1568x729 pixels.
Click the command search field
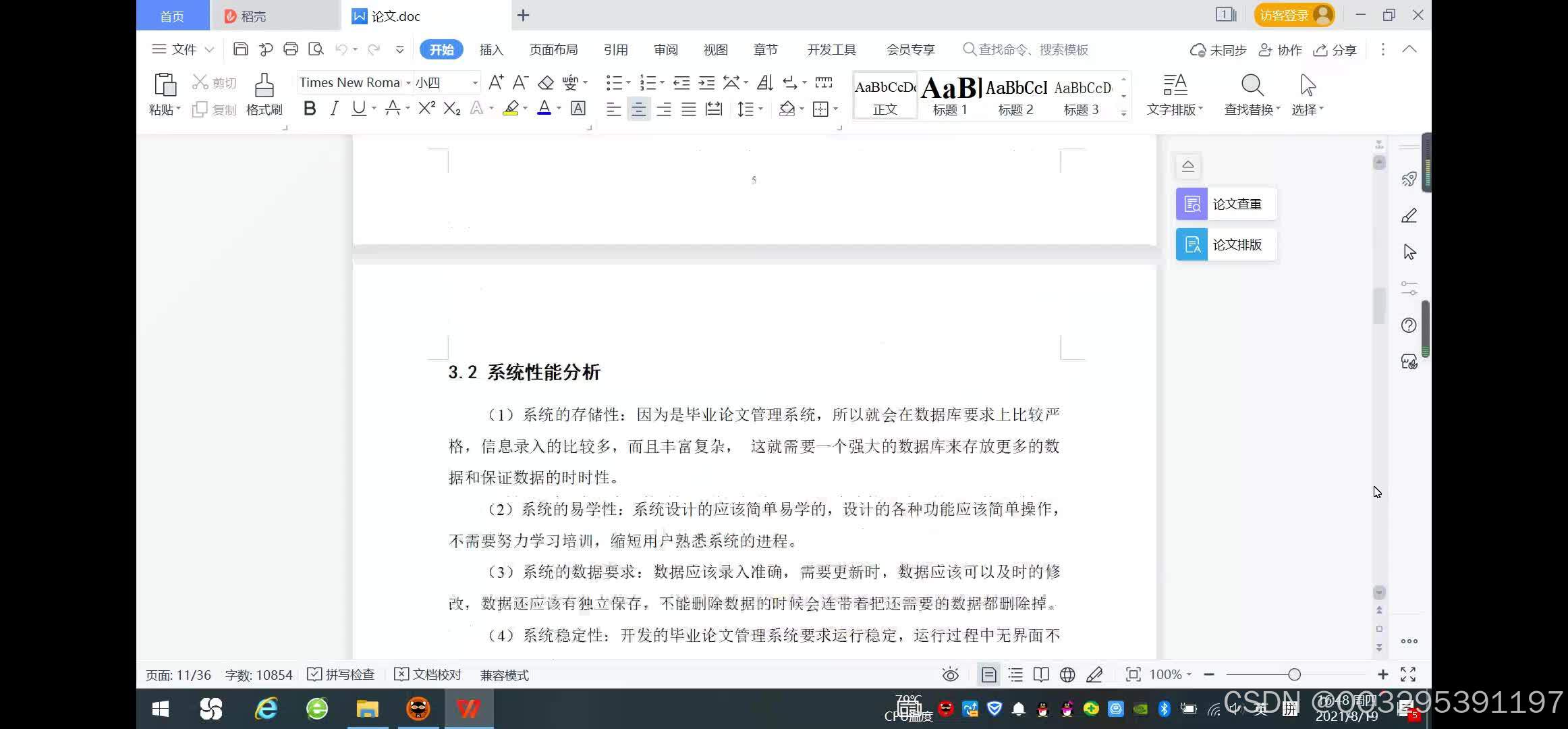[x=1026, y=49]
